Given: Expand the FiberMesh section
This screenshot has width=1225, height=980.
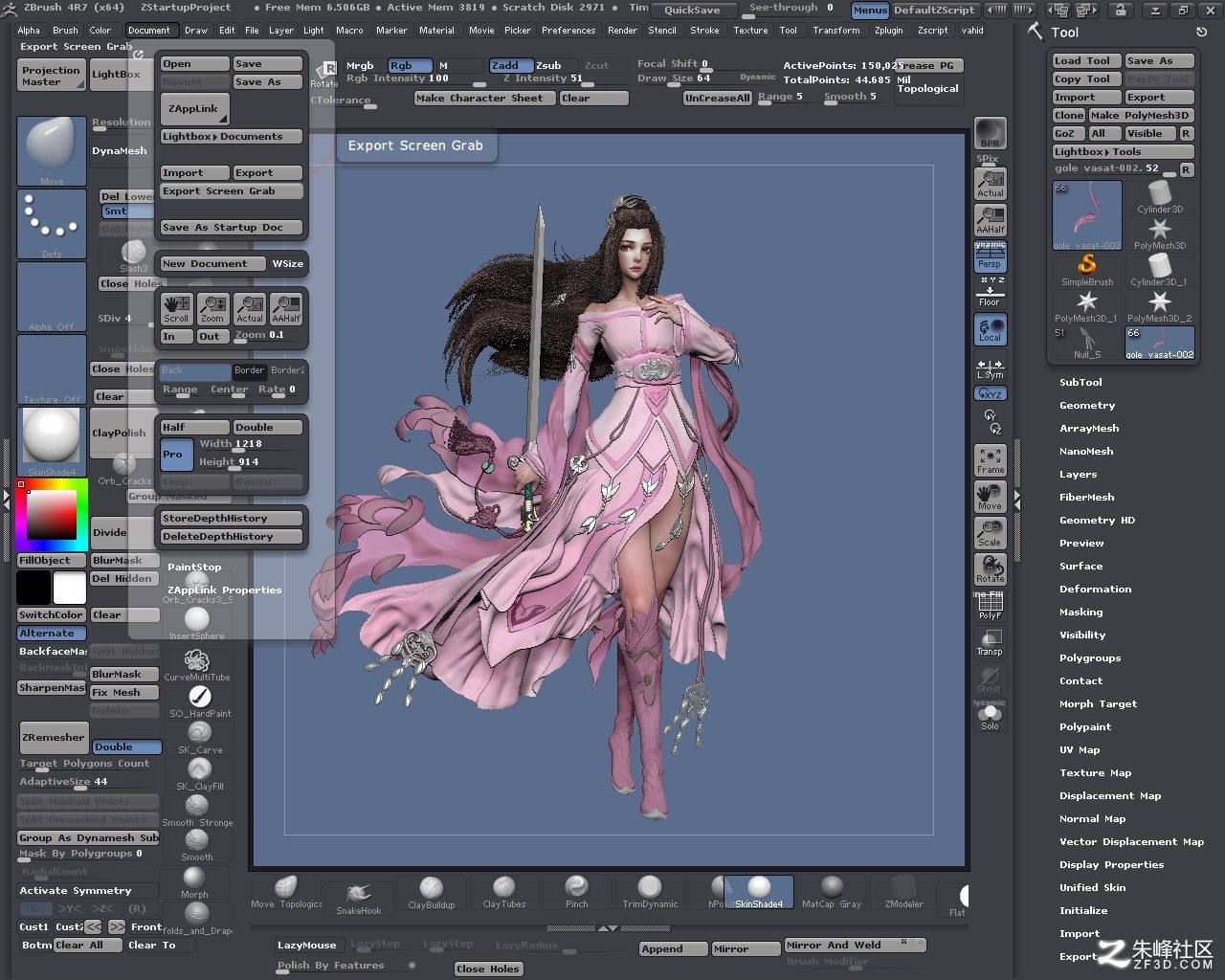Looking at the screenshot, I should click(x=1086, y=497).
